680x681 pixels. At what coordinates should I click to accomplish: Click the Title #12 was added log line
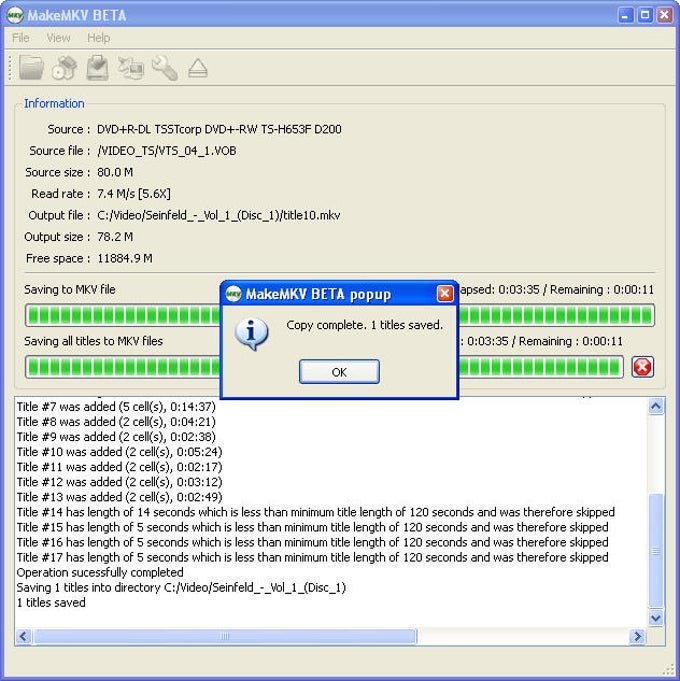point(119,482)
